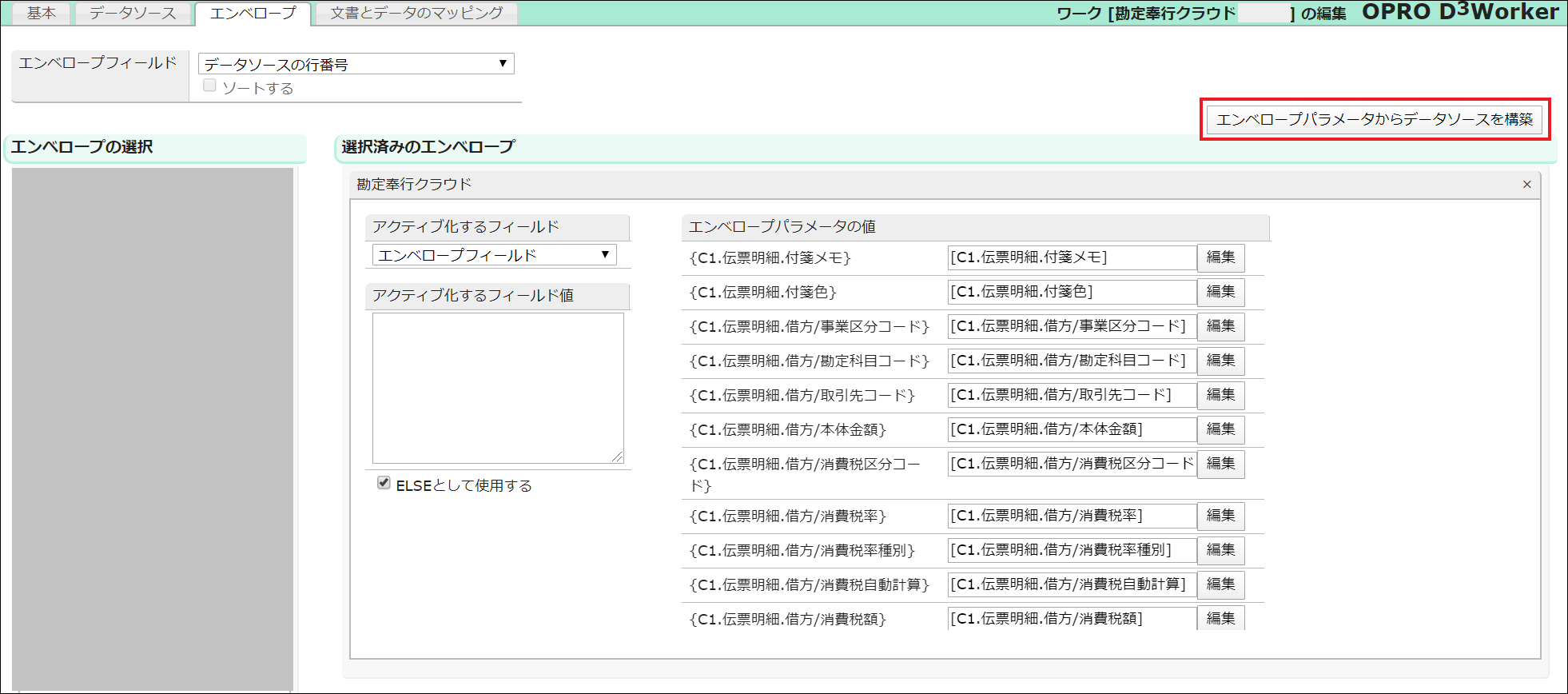1568x694 pixels.
Task: Click 編集 for 借方/本体金額 row
Action: tap(1220, 429)
